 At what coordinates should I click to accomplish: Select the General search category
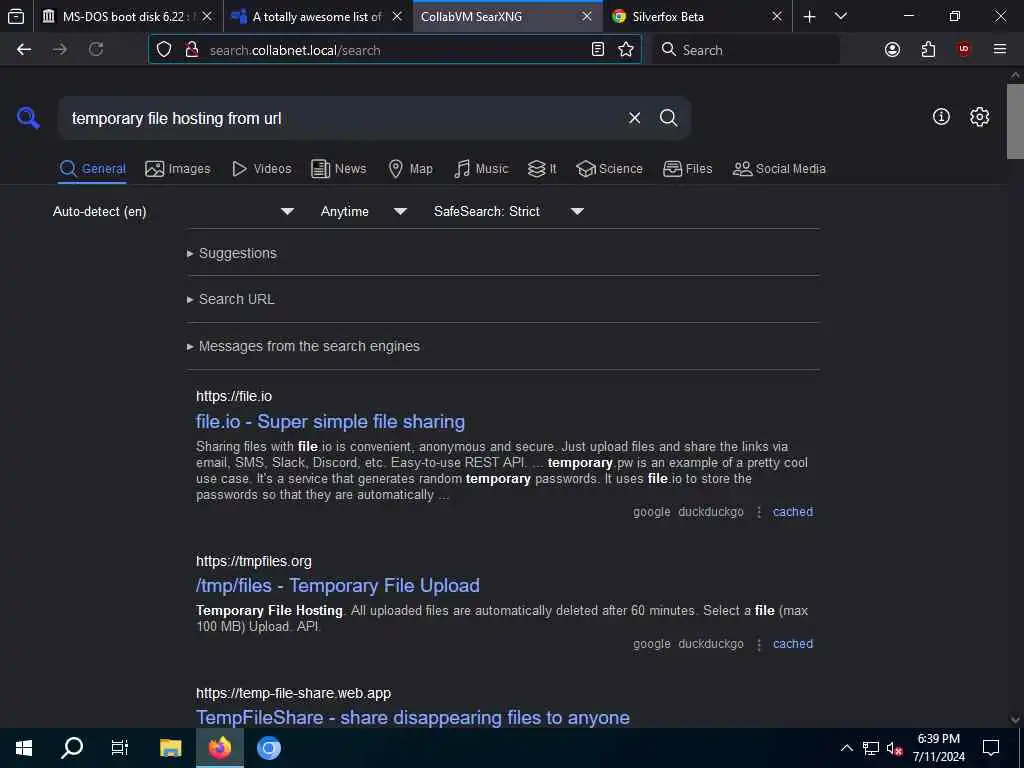click(x=92, y=168)
